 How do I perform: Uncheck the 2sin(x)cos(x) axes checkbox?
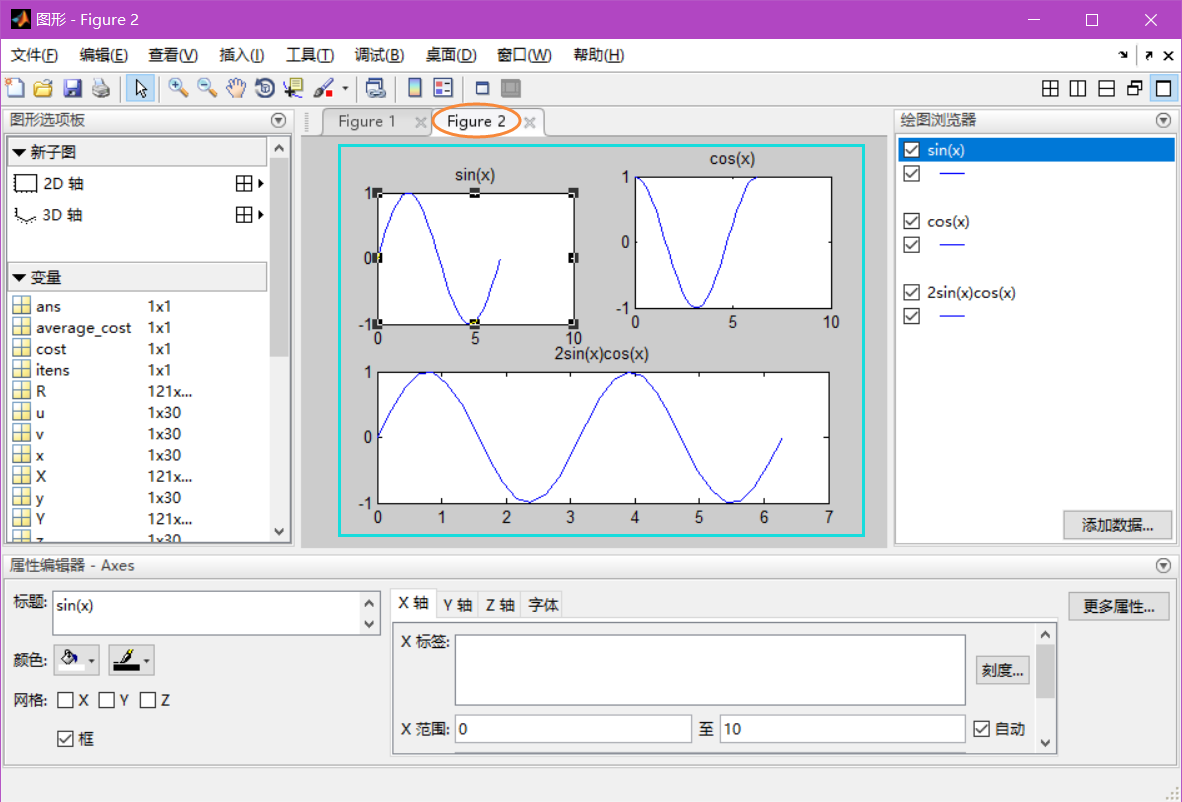point(912,292)
